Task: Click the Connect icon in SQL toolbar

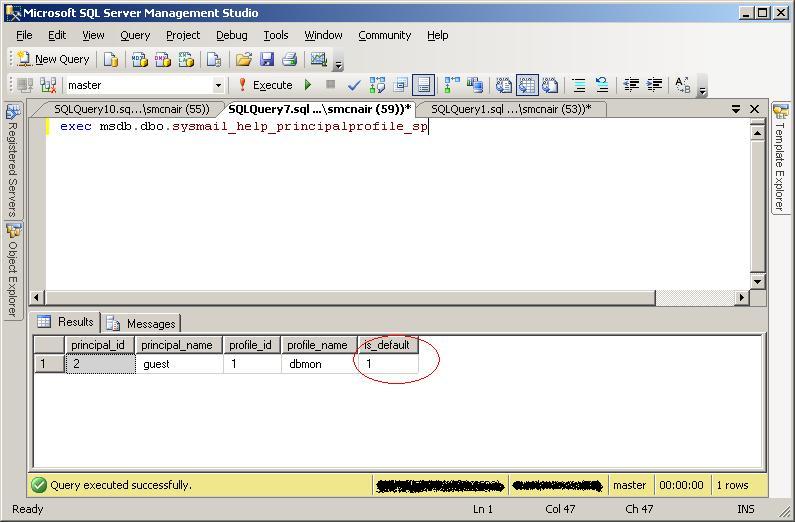Action: [25, 85]
